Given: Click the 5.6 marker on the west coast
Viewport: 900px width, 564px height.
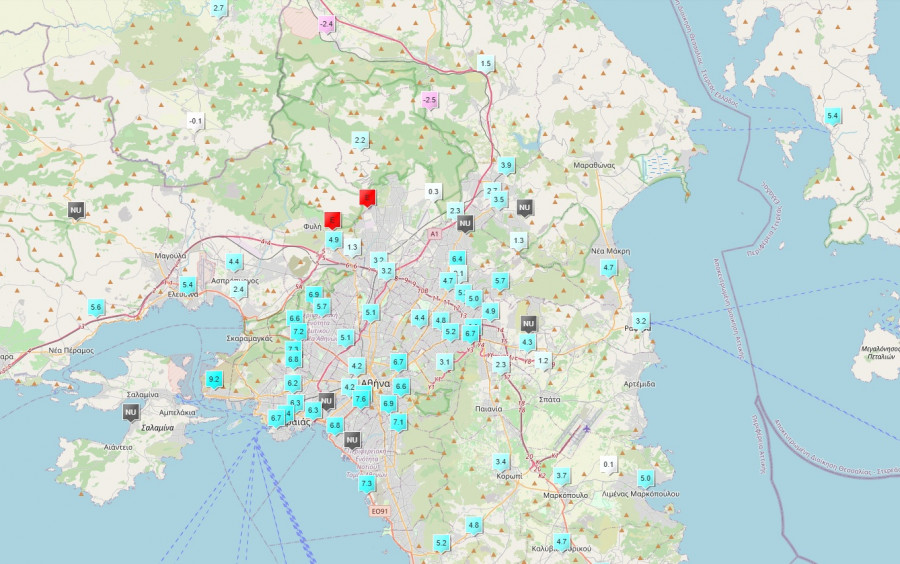Looking at the screenshot, I should tap(96, 307).
